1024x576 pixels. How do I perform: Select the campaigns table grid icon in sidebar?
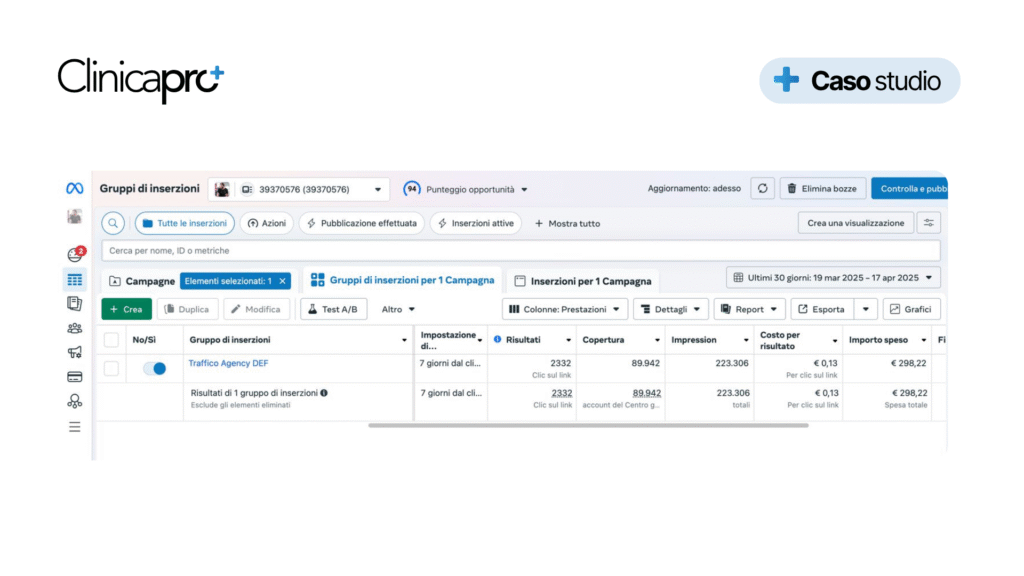click(x=74, y=280)
